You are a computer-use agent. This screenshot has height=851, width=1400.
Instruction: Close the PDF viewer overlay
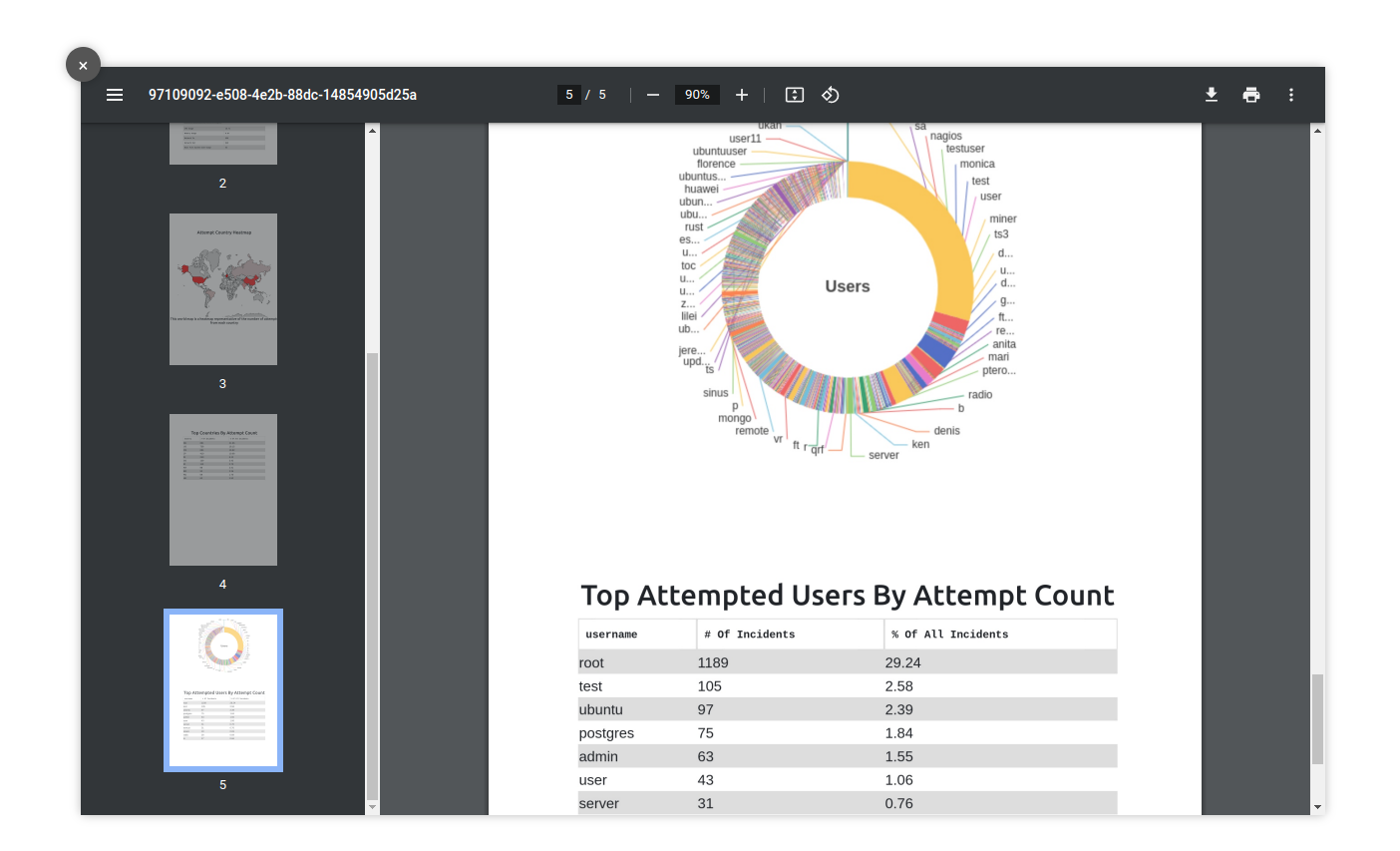(x=83, y=65)
